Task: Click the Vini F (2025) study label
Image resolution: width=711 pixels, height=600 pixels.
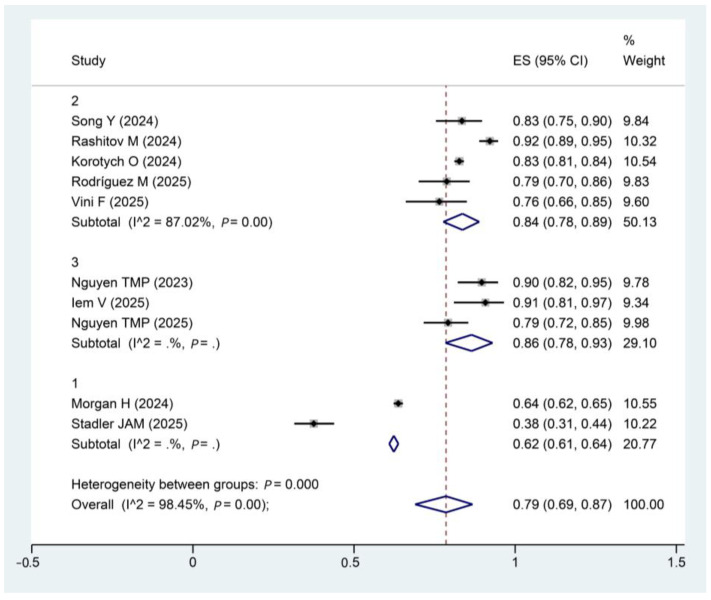Action: [110, 202]
